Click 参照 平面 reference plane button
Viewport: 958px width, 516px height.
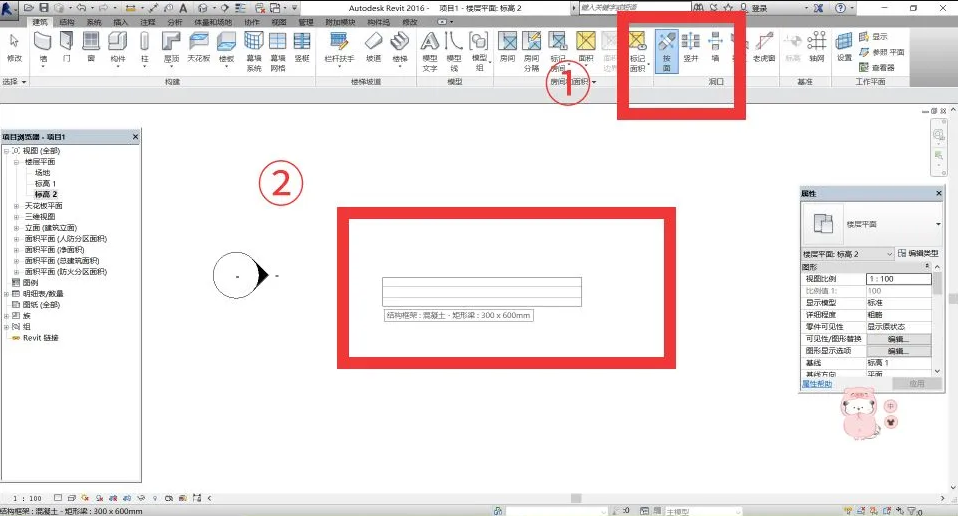[x=881, y=52]
